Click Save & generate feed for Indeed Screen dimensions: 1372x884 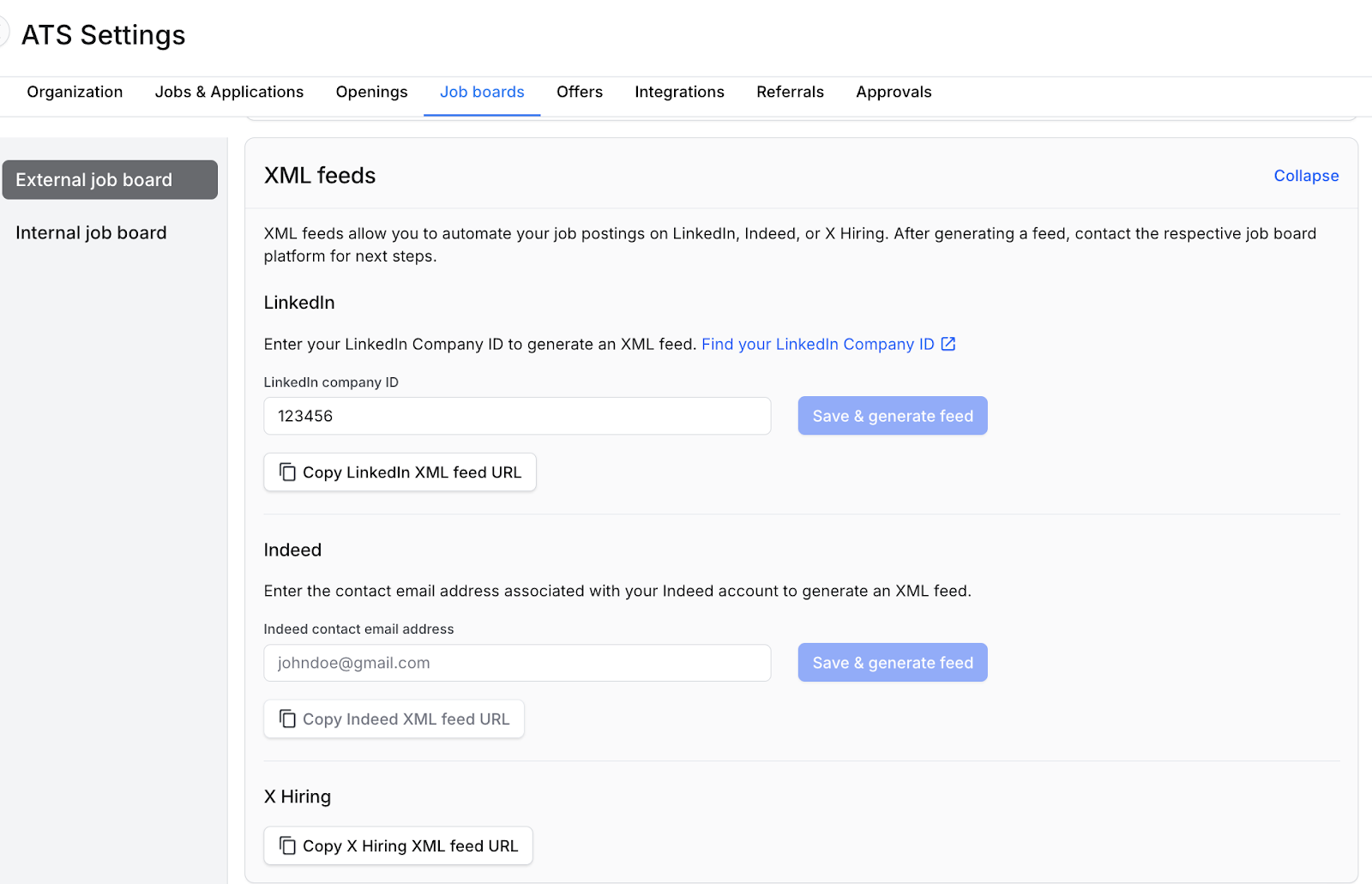click(893, 663)
